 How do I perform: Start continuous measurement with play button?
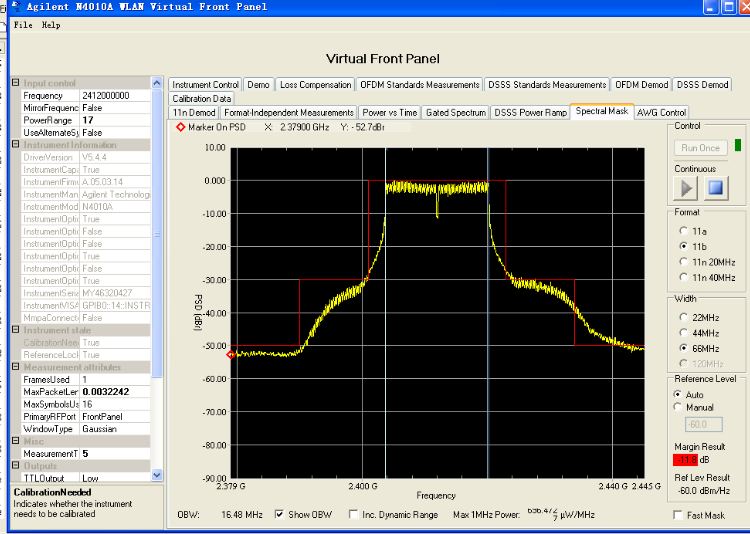pyautogui.click(x=685, y=188)
